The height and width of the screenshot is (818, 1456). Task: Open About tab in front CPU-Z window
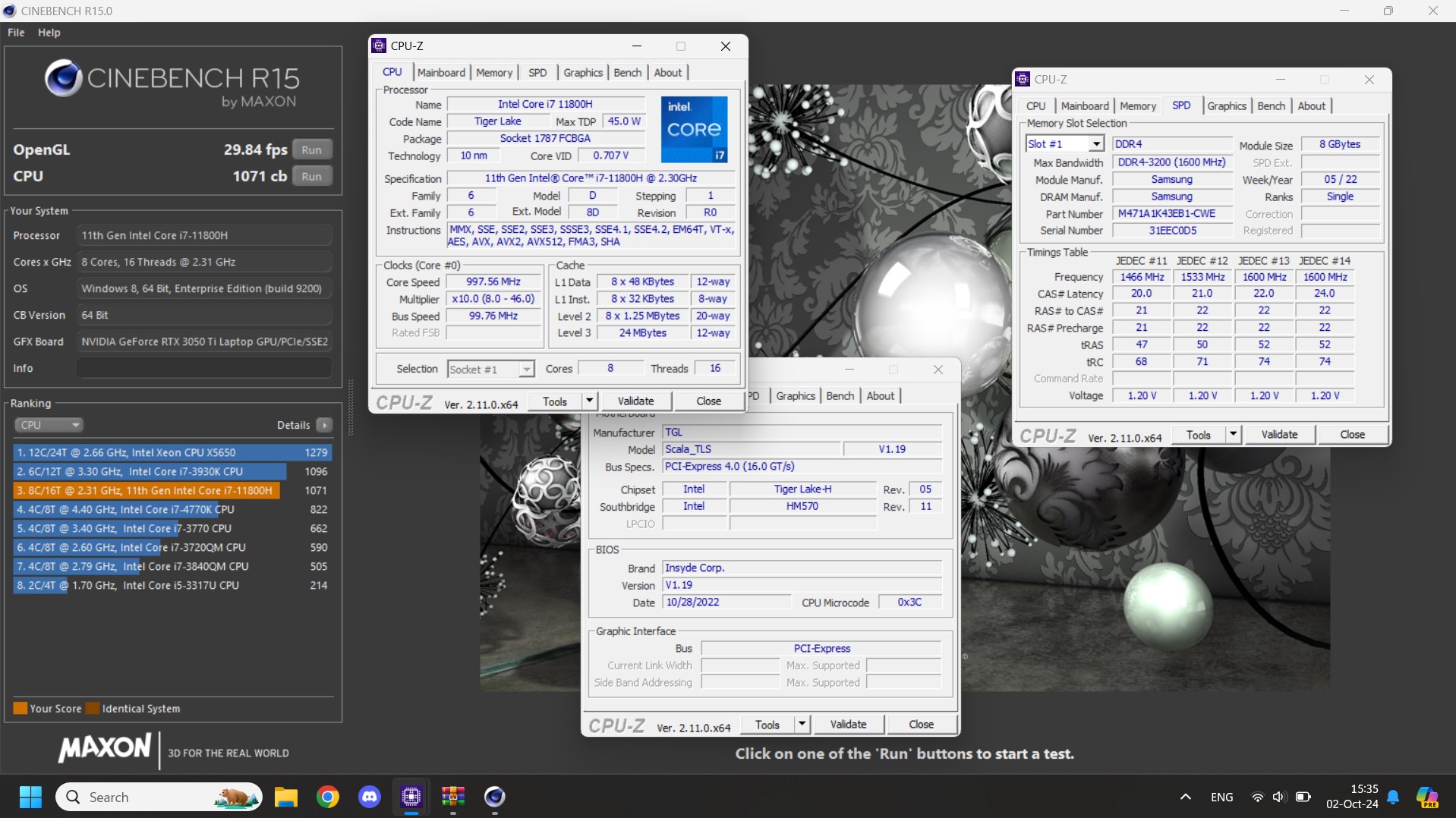click(668, 73)
